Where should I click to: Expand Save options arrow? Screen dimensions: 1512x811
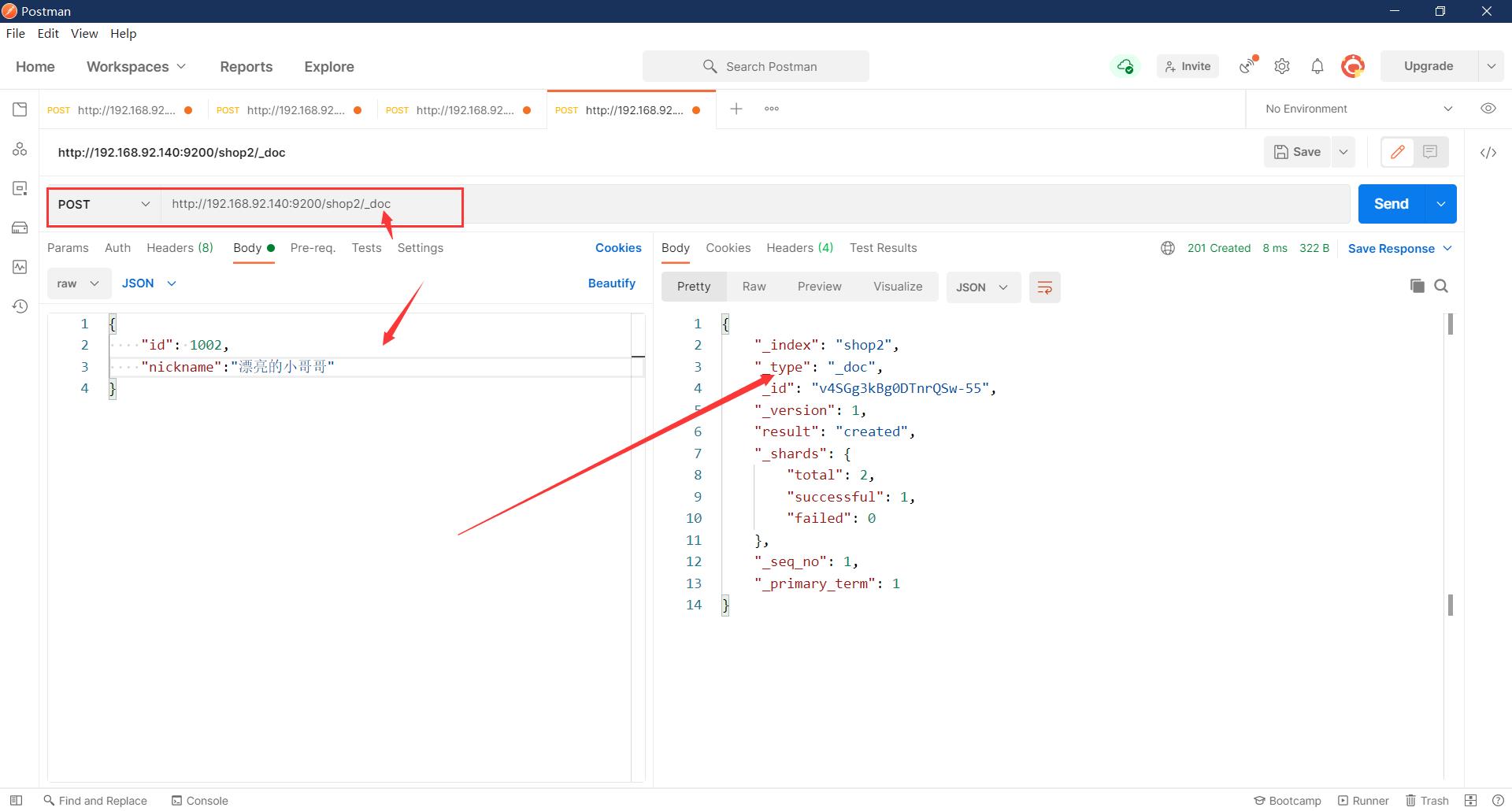tap(1343, 152)
